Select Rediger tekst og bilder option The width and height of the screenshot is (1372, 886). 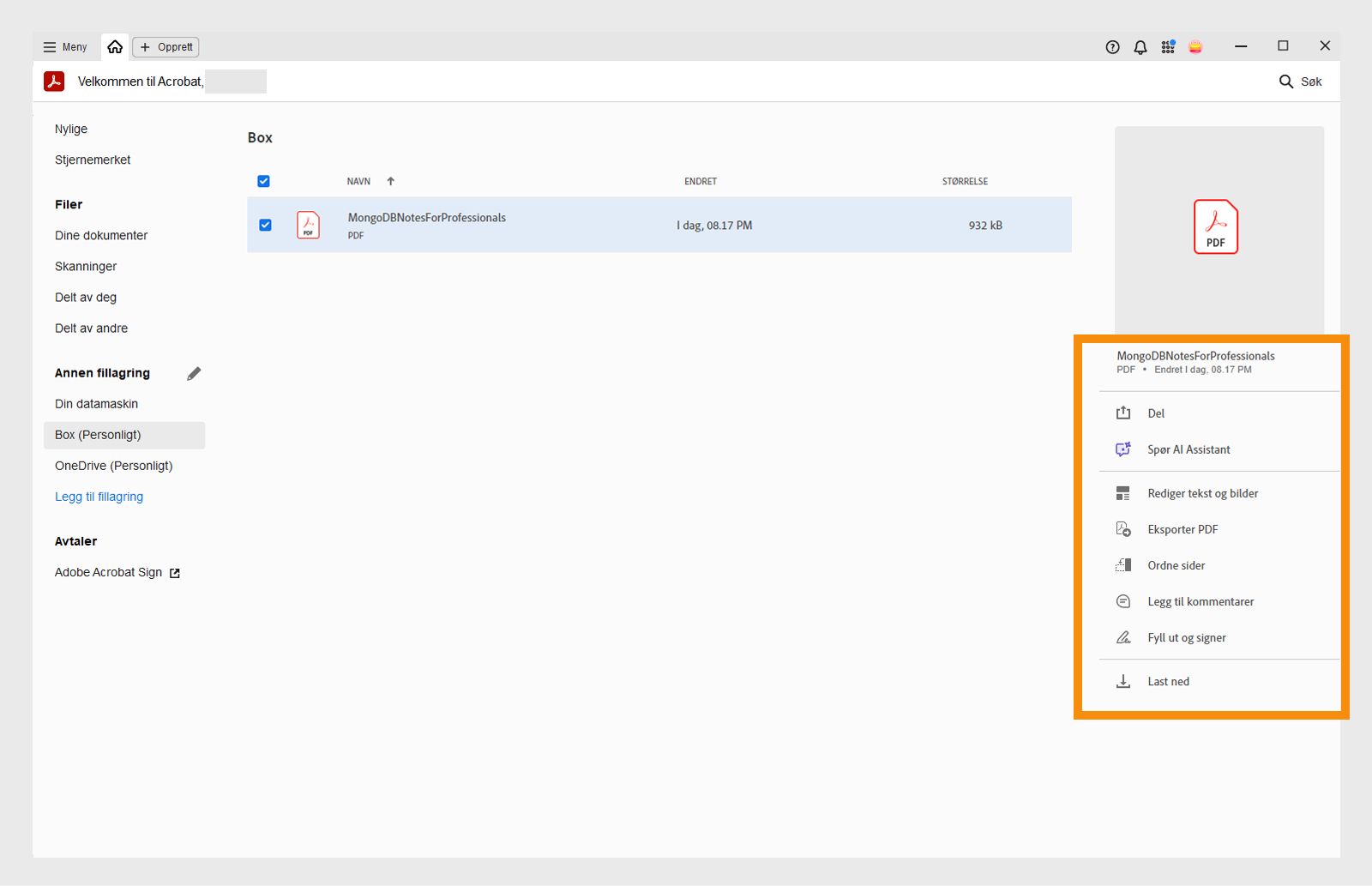(x=1202, y=493)
